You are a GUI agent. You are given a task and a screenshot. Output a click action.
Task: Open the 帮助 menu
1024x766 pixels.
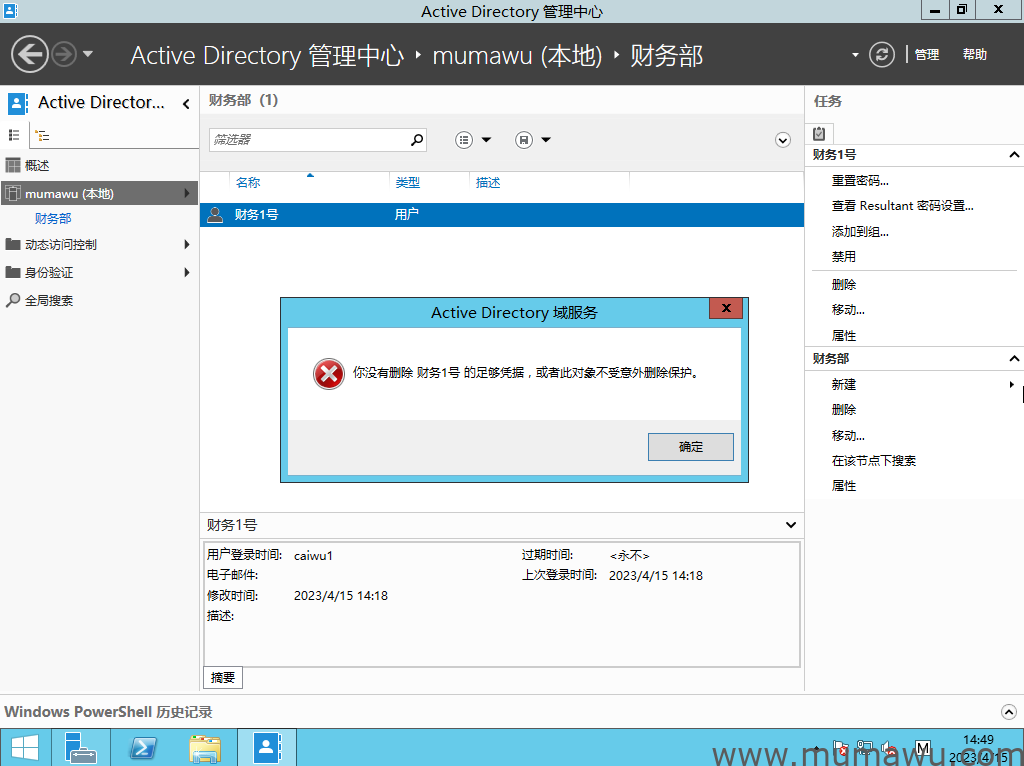(x=974, y=55)
